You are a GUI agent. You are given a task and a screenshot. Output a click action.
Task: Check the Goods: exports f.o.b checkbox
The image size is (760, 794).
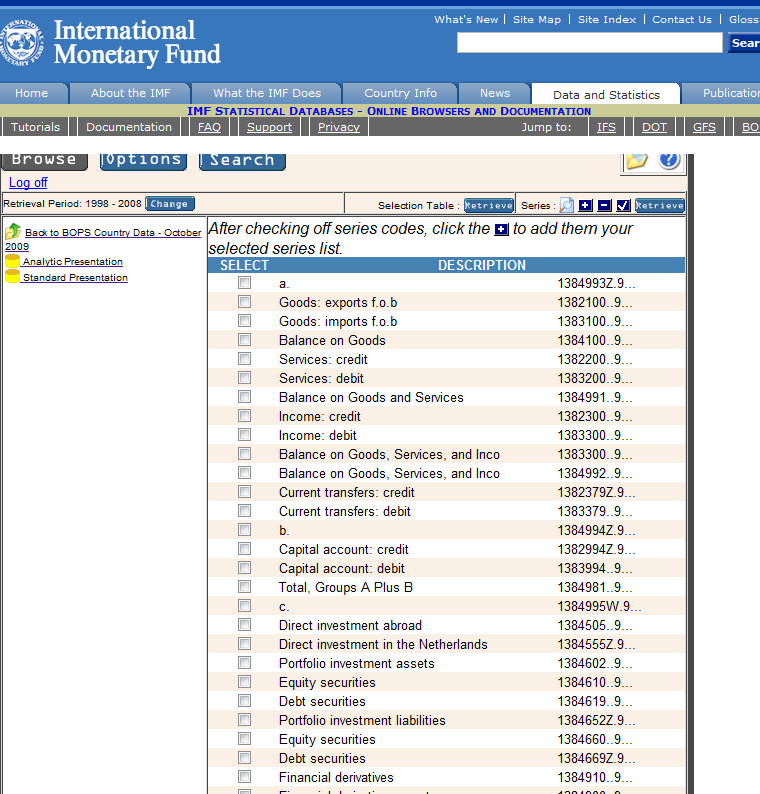pos(244,302)
